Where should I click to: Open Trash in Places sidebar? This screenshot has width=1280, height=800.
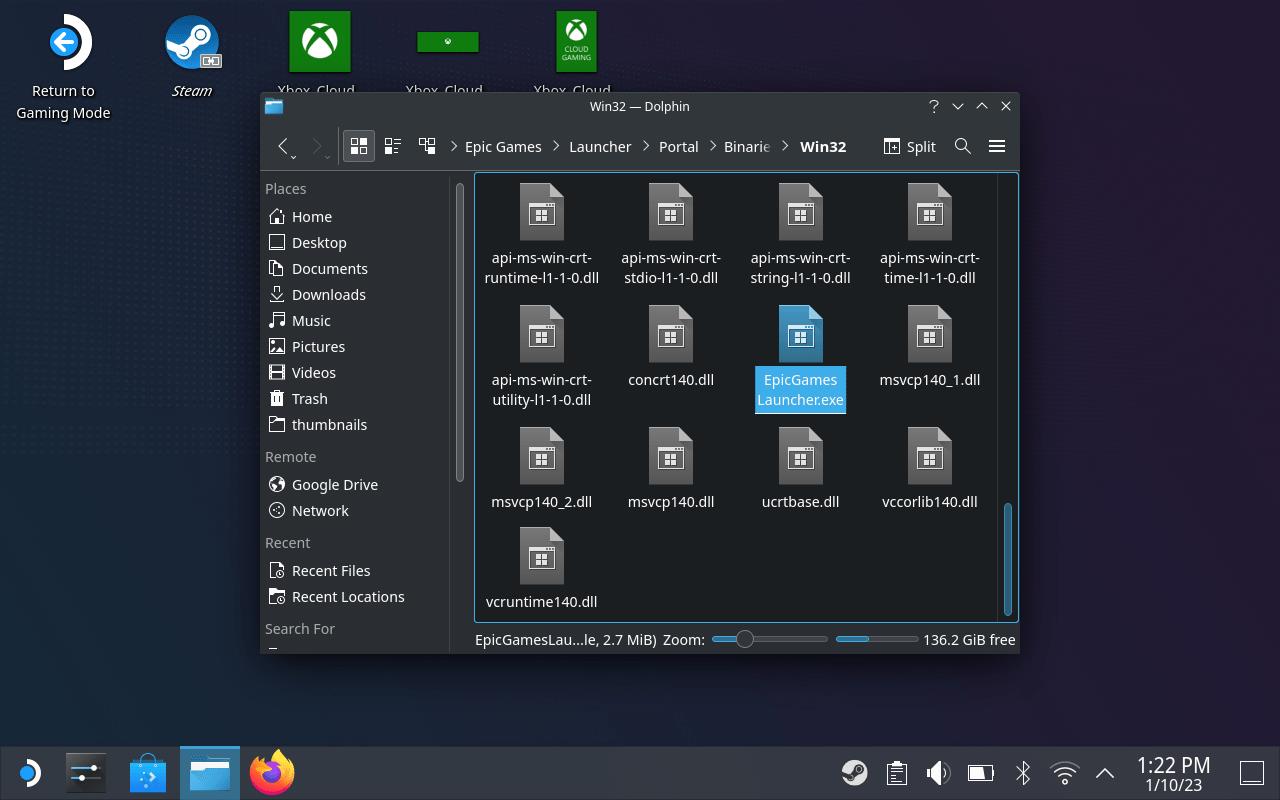pos(309,398)
